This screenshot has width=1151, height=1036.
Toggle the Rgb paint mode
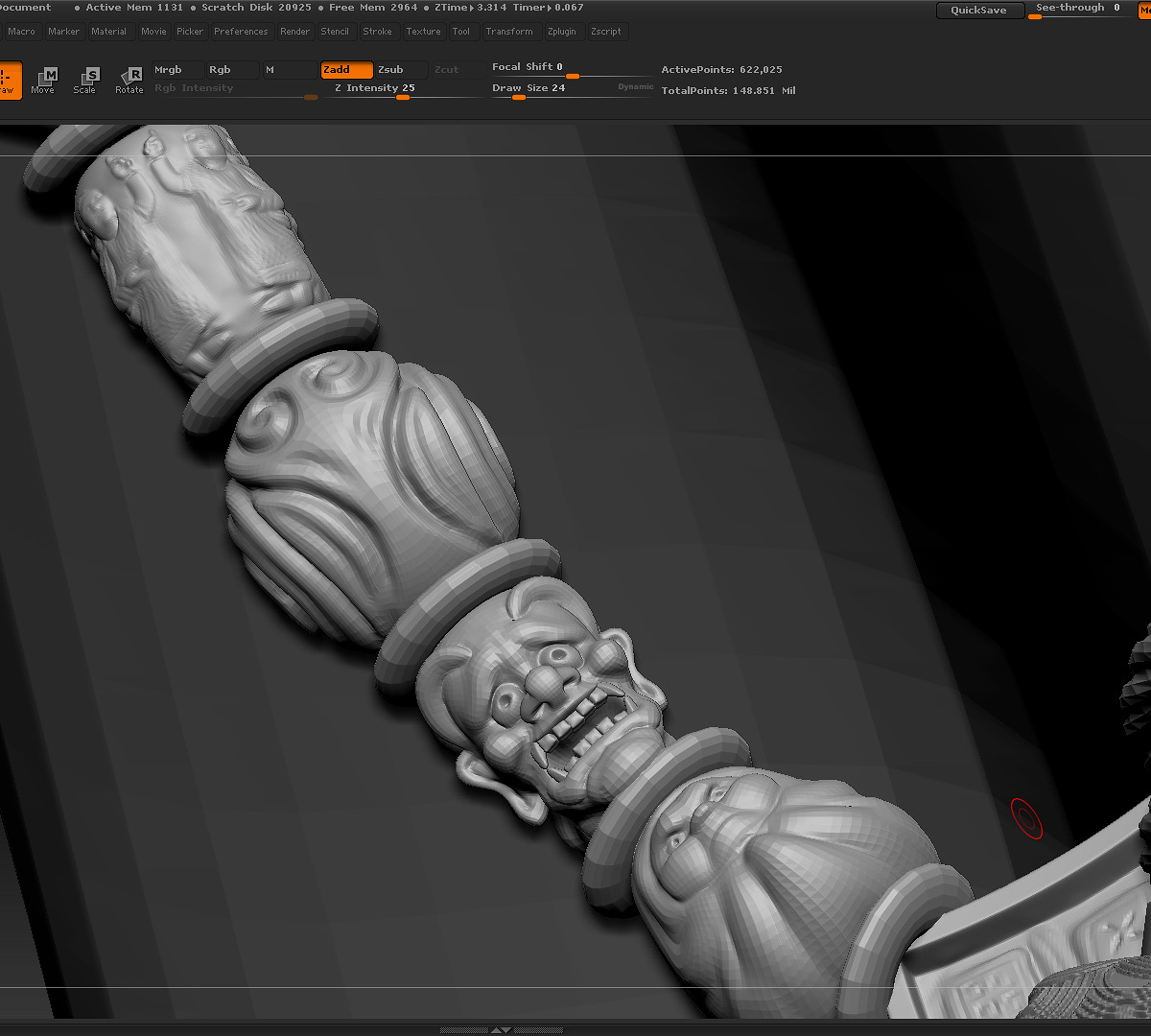tap(232, 70)
